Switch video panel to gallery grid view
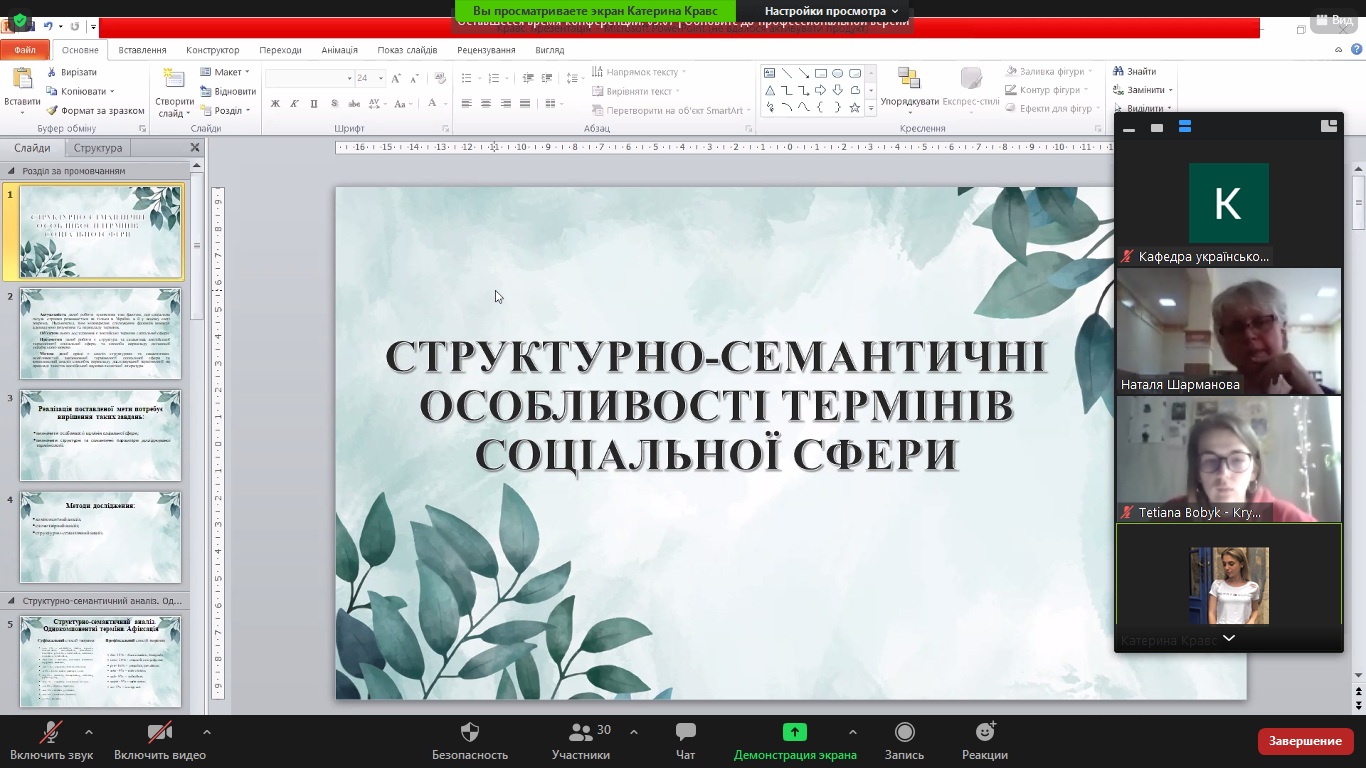The height and width of the screenshot is (768, 1366). tap(1185, 127)
